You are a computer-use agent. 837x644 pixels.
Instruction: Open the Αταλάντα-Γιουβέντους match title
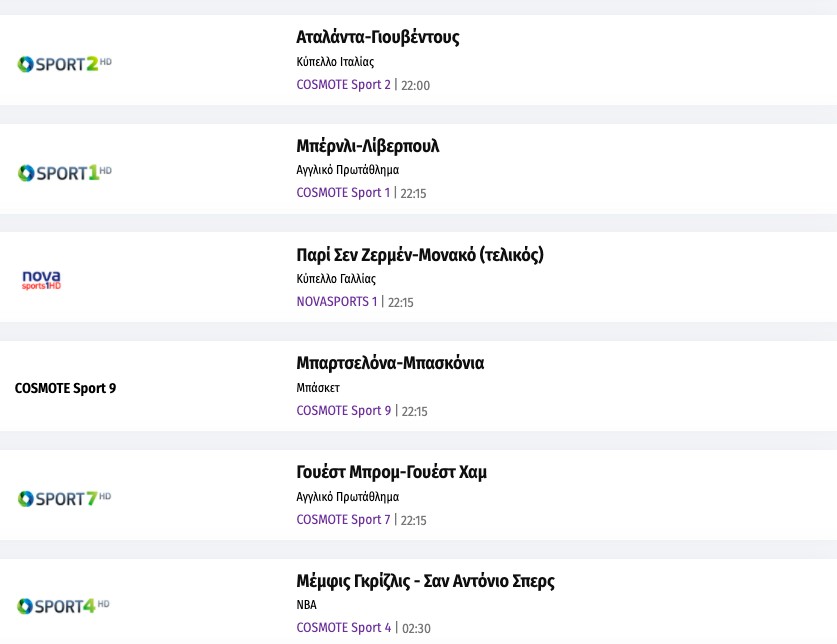tap(378, 38)
